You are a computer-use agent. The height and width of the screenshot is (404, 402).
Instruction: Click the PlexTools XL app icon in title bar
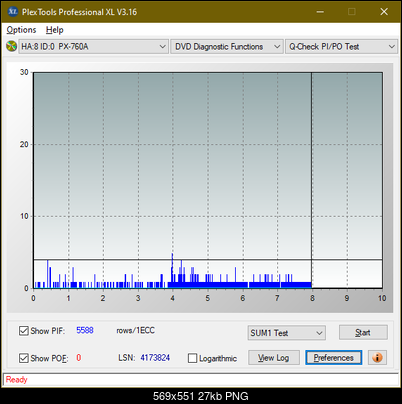point(13,12)
